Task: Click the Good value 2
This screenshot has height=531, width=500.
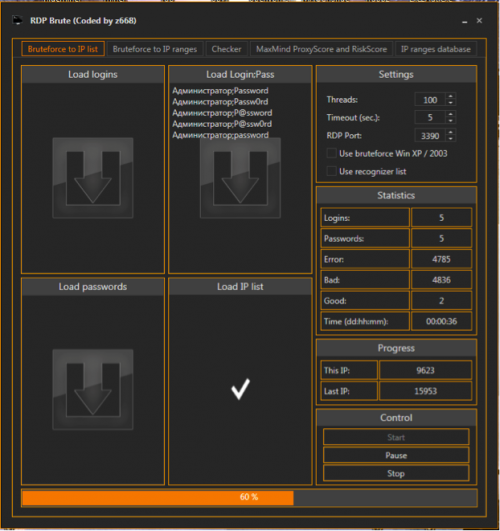Action: (x=441, y=301)
